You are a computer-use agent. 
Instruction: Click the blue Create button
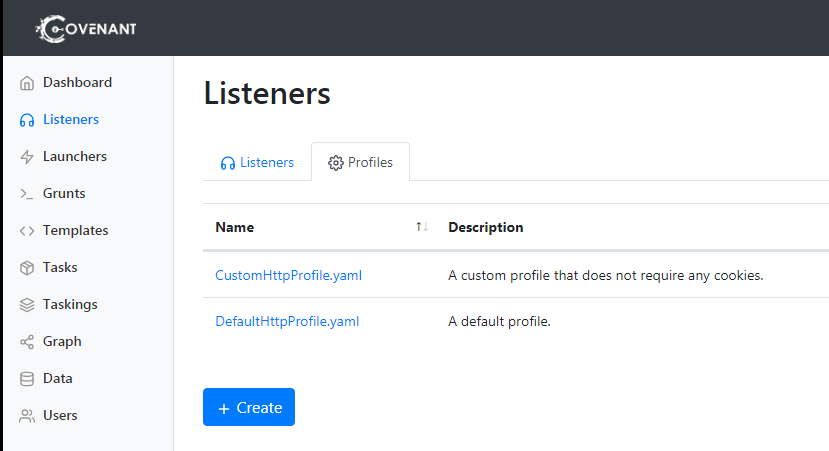coord(249,407)
